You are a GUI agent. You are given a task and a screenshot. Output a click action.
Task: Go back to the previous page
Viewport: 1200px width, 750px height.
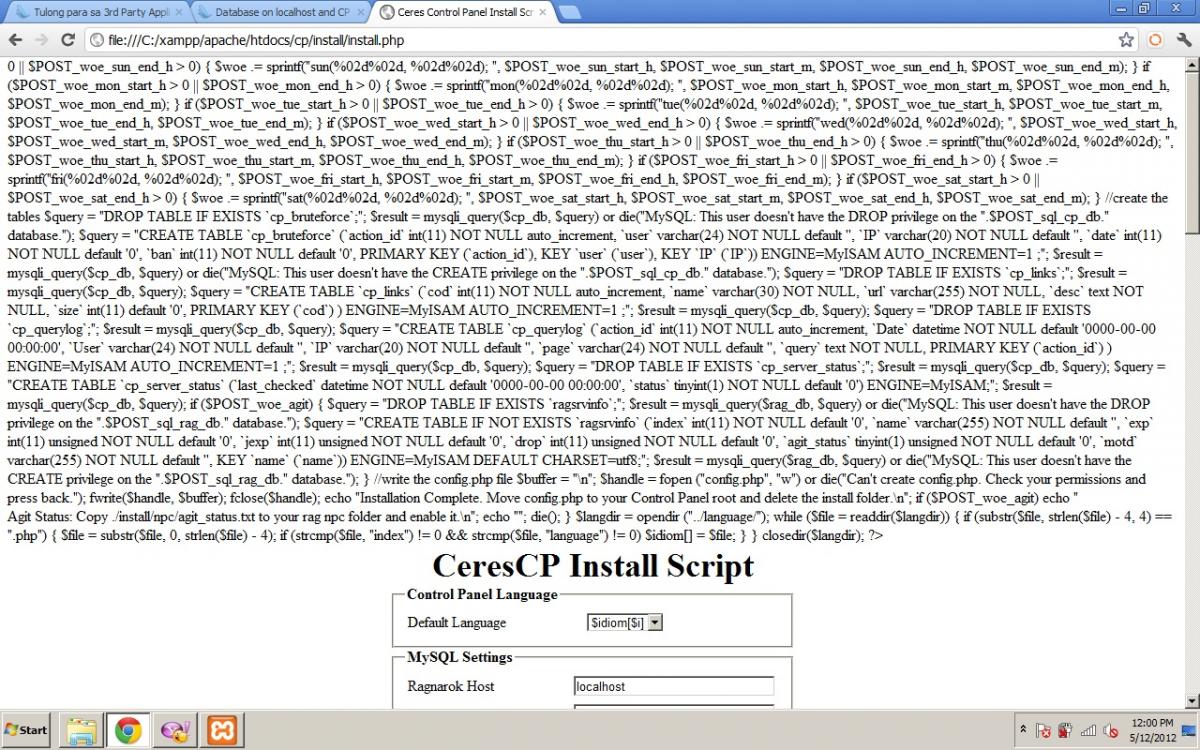16,40
